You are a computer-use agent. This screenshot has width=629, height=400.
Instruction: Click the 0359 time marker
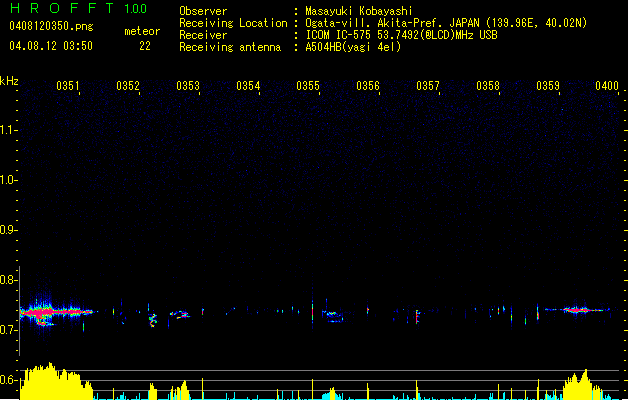click(548, 86)
